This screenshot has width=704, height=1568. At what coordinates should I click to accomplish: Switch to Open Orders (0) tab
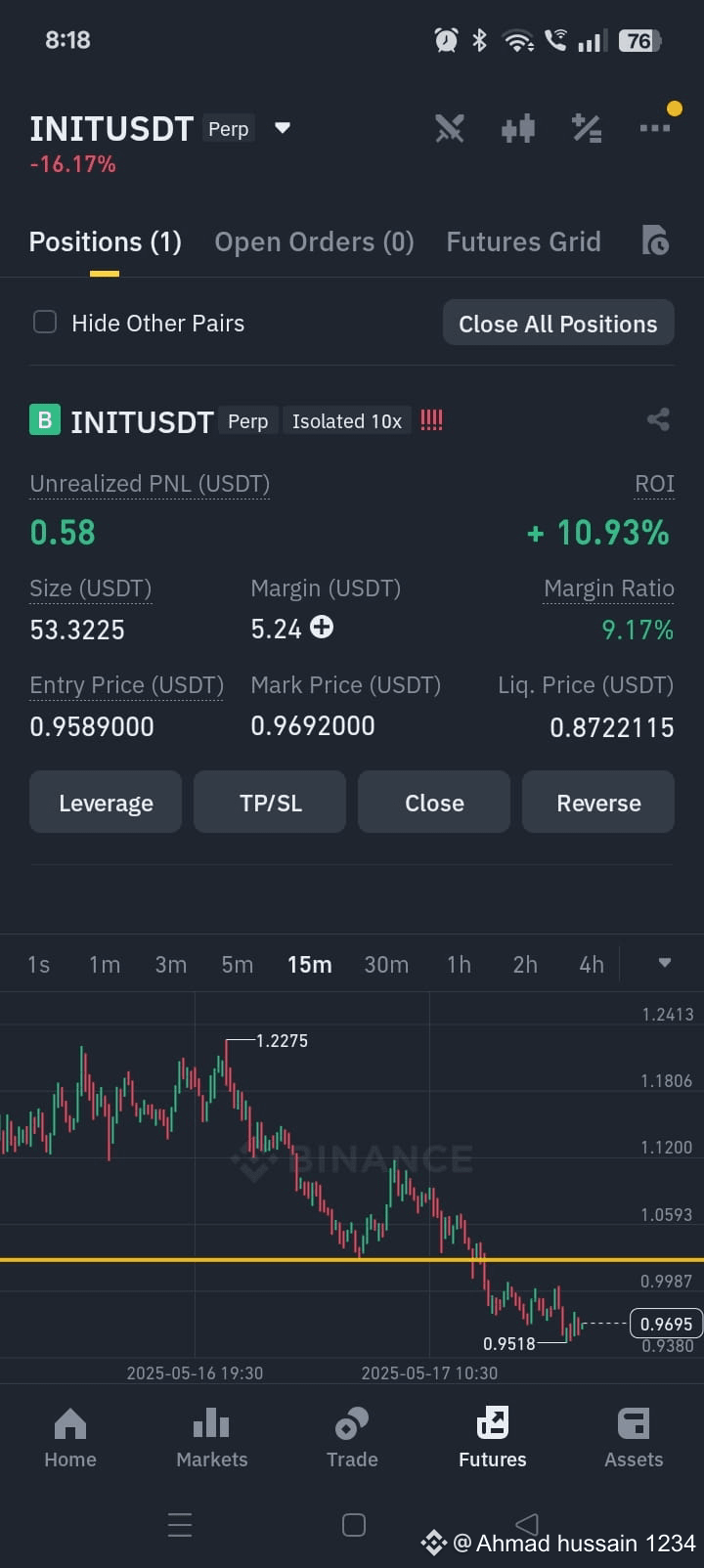point(314,241)
